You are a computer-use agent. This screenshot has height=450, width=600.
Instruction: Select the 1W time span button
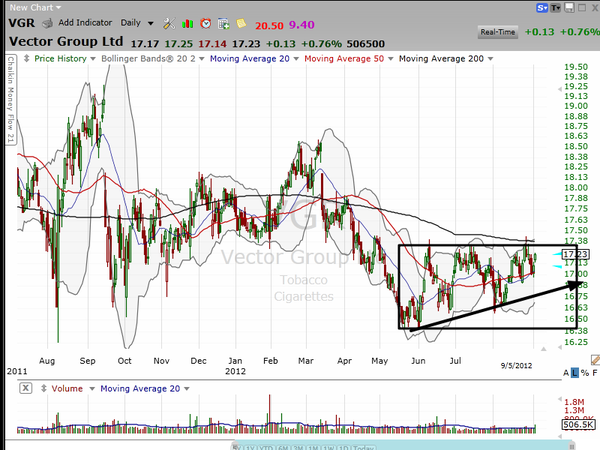pyautogui.click(x=329, y=448)
